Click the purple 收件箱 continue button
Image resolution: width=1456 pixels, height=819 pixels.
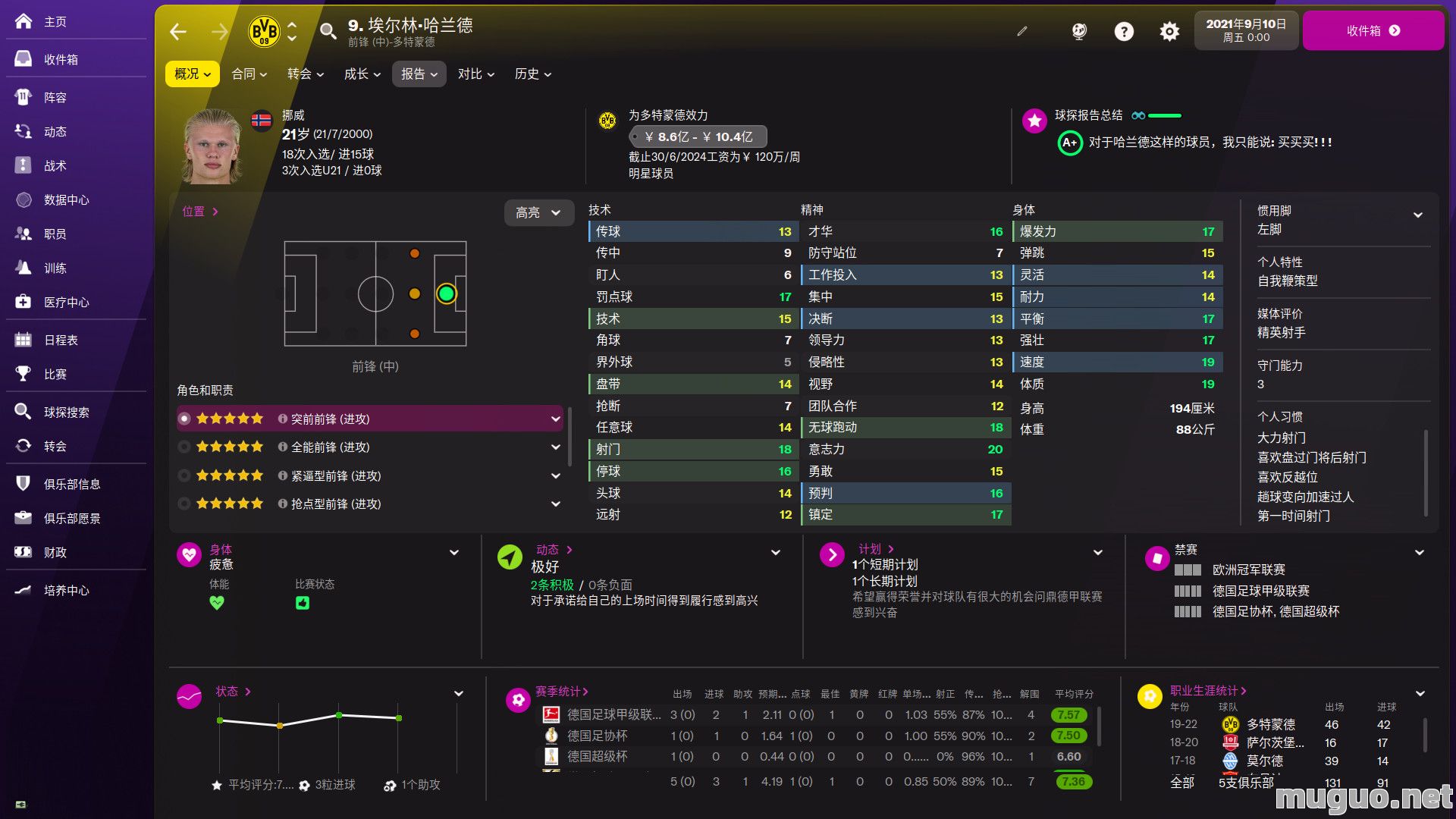1373,30
